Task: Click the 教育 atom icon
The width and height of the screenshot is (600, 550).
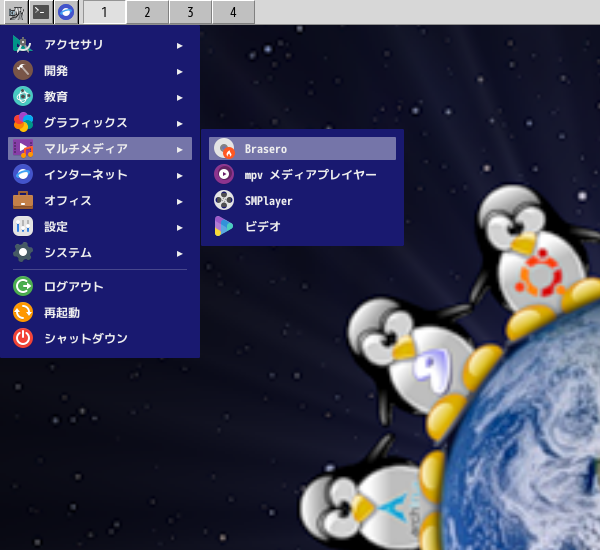Action: point(23,96)
